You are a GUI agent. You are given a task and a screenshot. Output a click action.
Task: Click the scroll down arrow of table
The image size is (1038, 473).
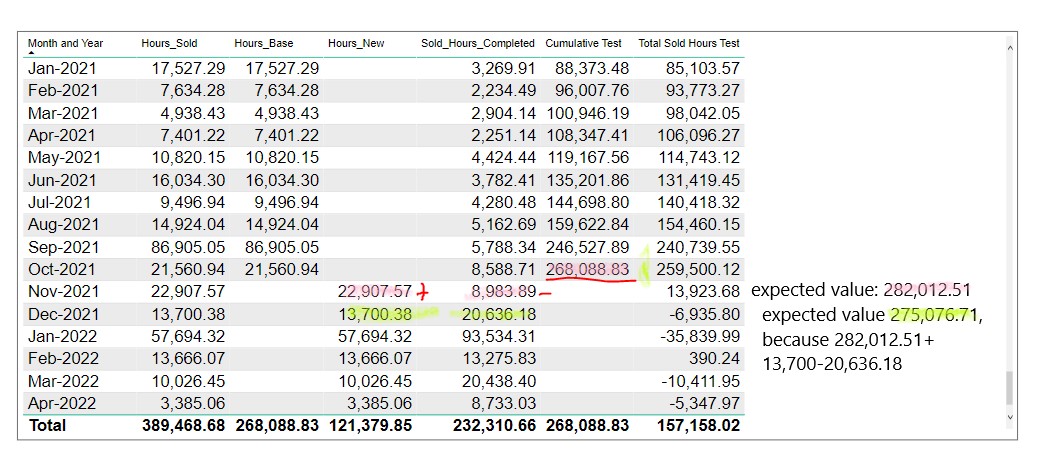click(1010, 417)
